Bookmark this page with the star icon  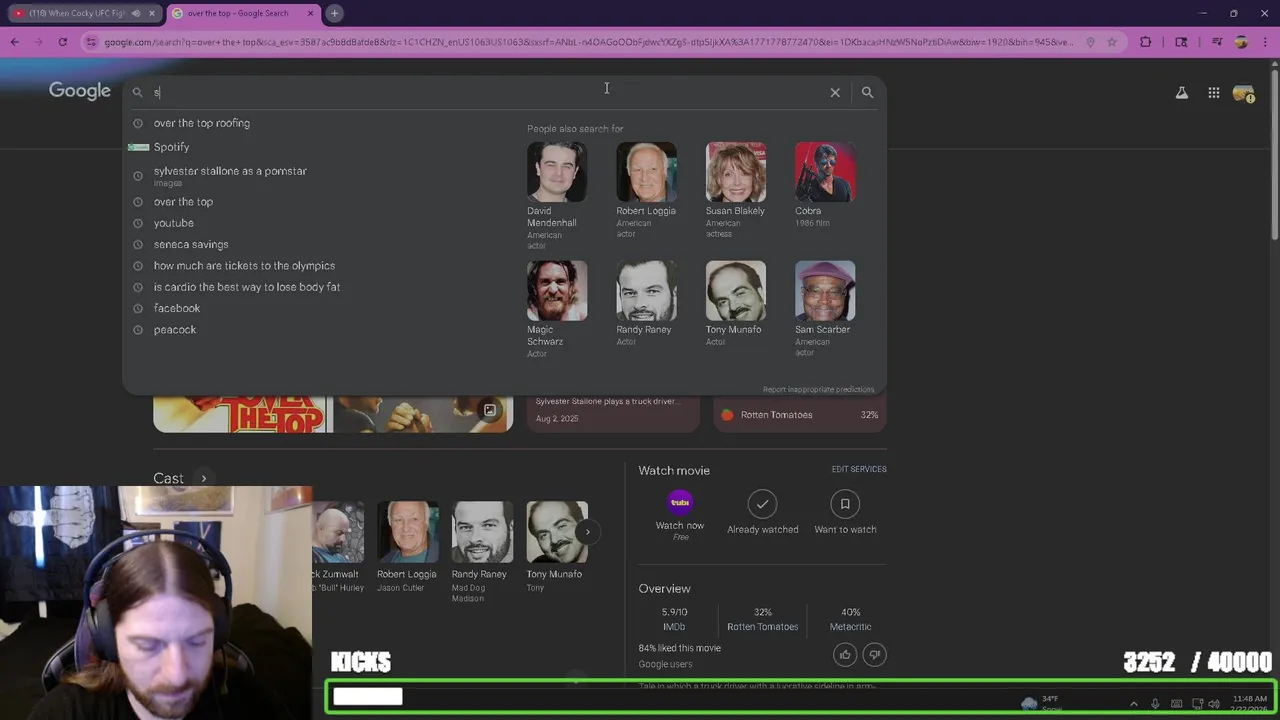(1111, 42)
